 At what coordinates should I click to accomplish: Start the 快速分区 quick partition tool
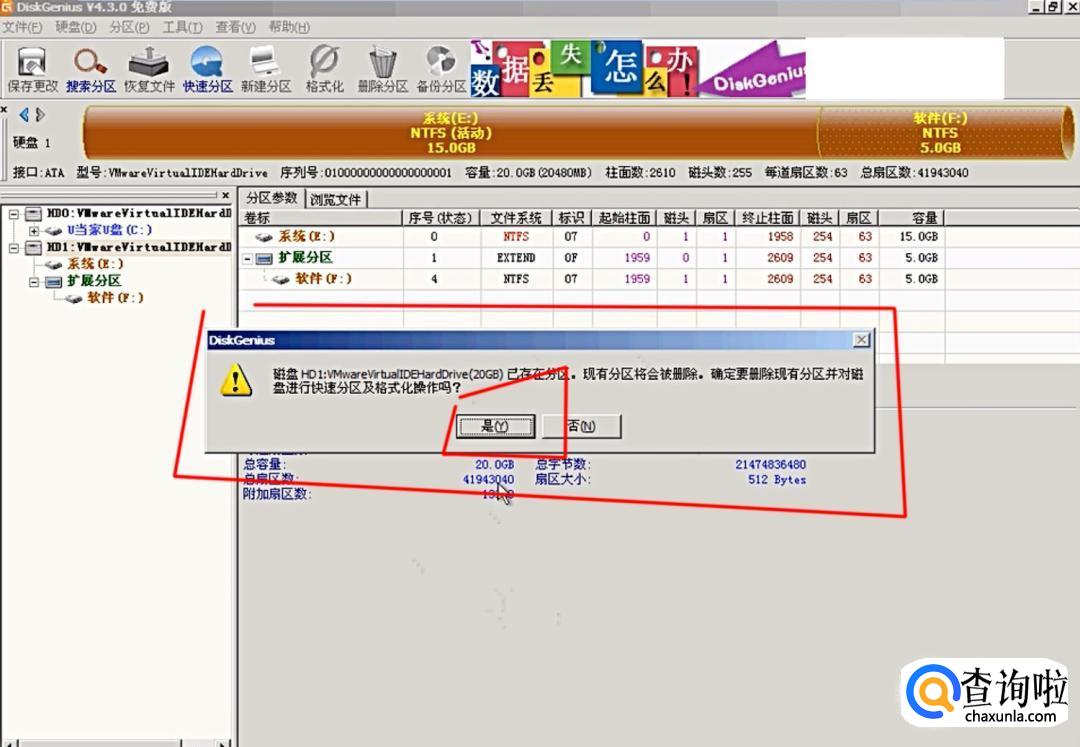[207, 69]
